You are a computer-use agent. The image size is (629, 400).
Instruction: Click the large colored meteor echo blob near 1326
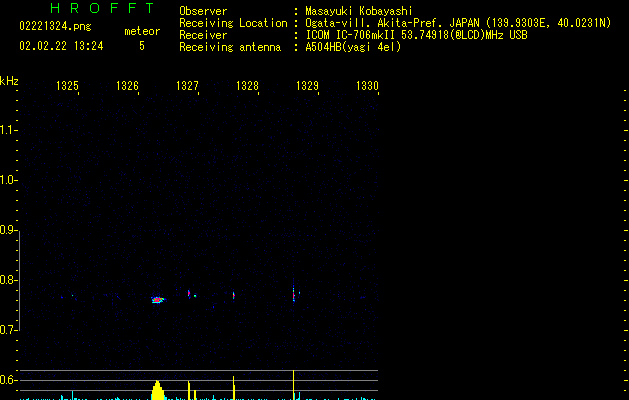[x=158, y=300]
